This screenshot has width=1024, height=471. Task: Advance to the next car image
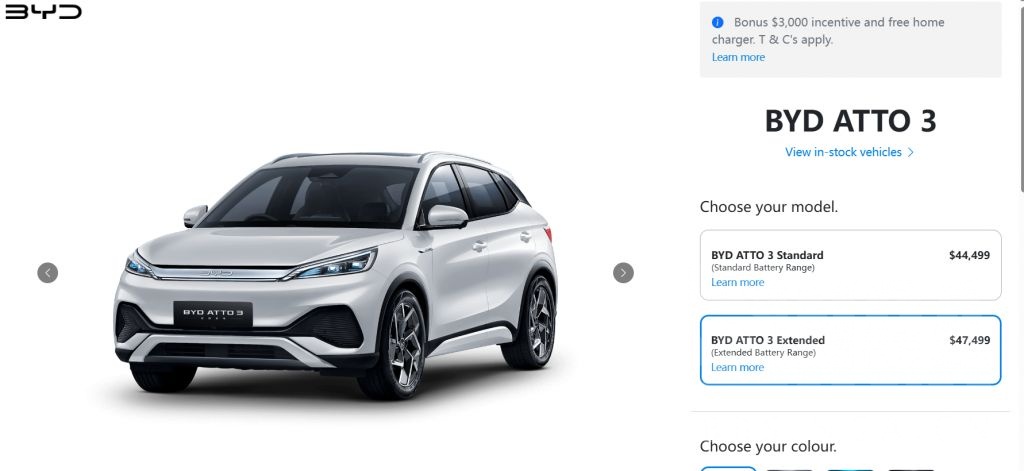coord(623,272)
